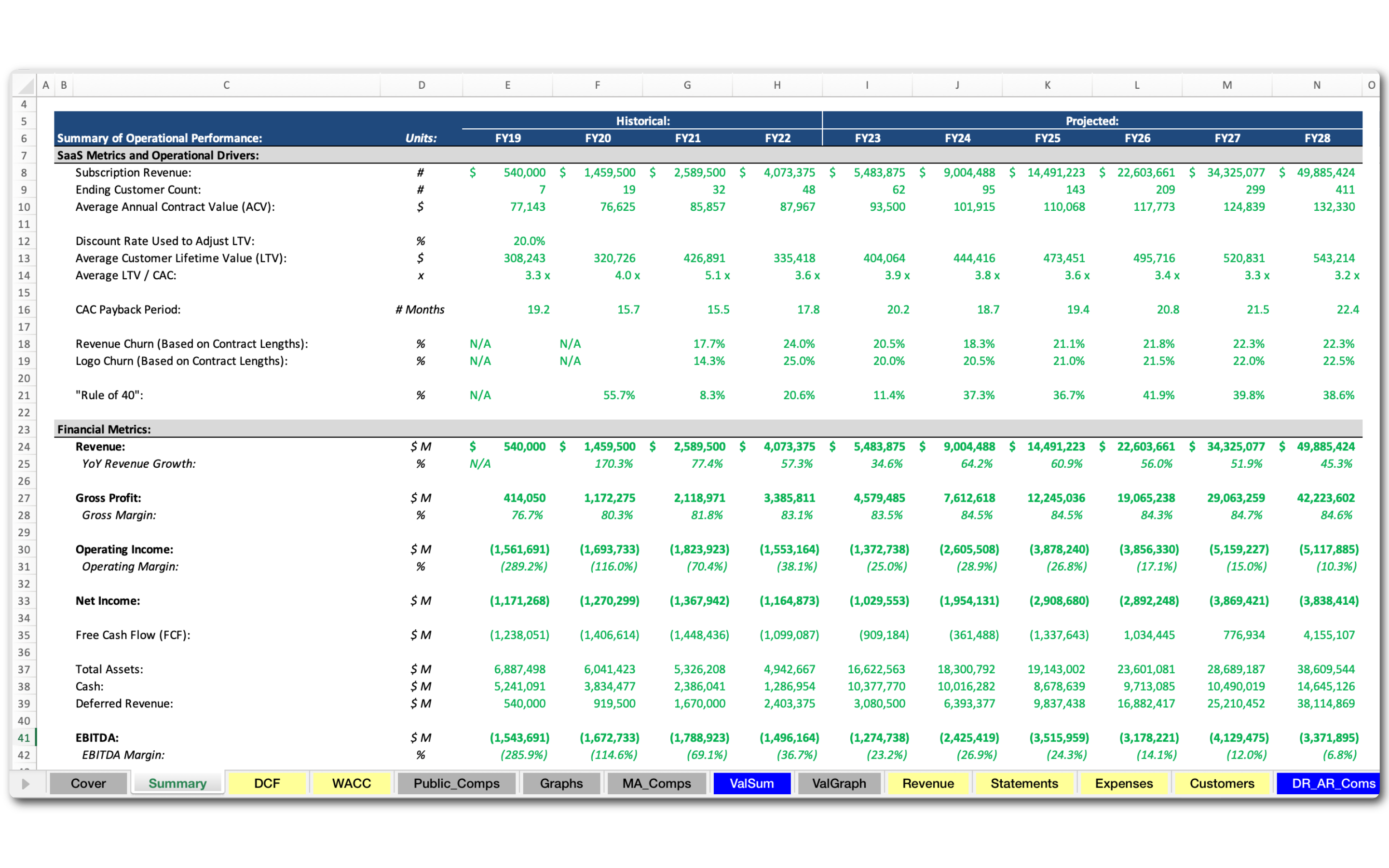Click the EBITDA Margin label cell

122,754
